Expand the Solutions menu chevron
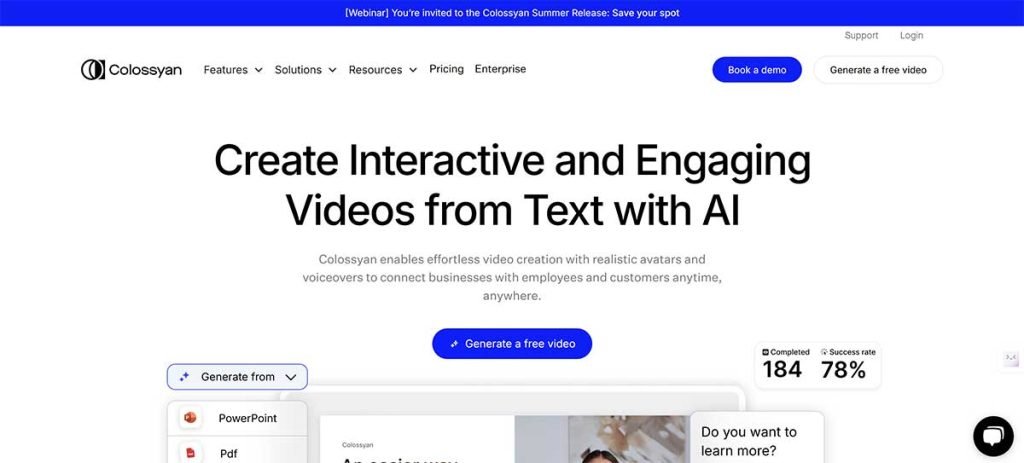 pos(332,70)
